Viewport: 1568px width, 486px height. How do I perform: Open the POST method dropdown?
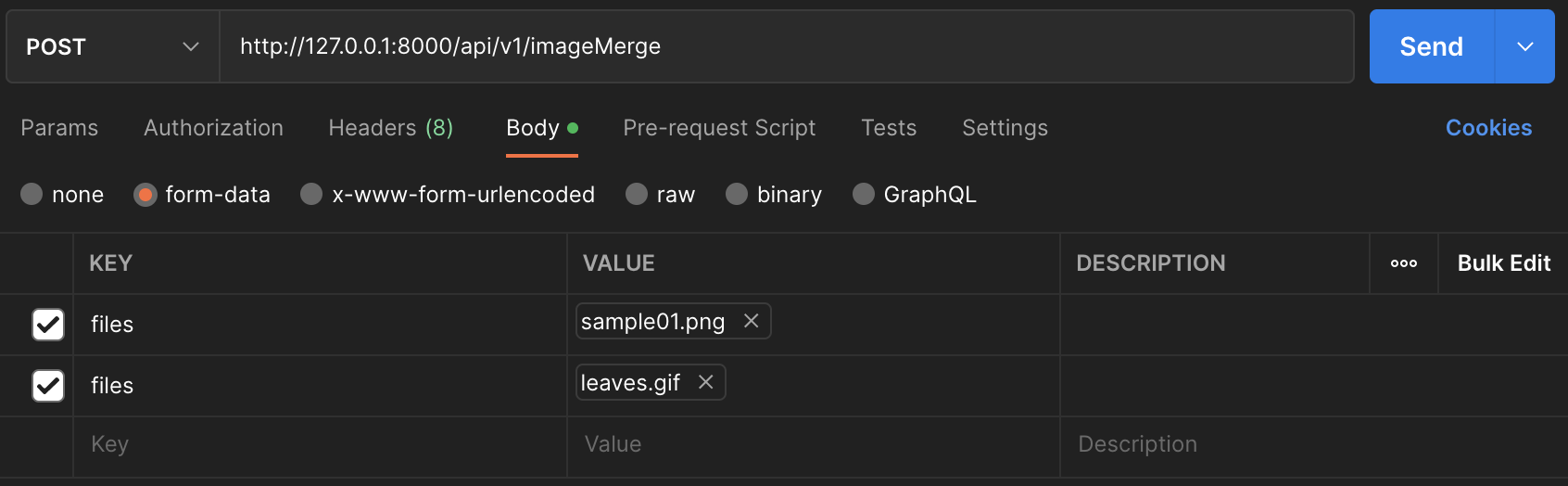[112, 46]
